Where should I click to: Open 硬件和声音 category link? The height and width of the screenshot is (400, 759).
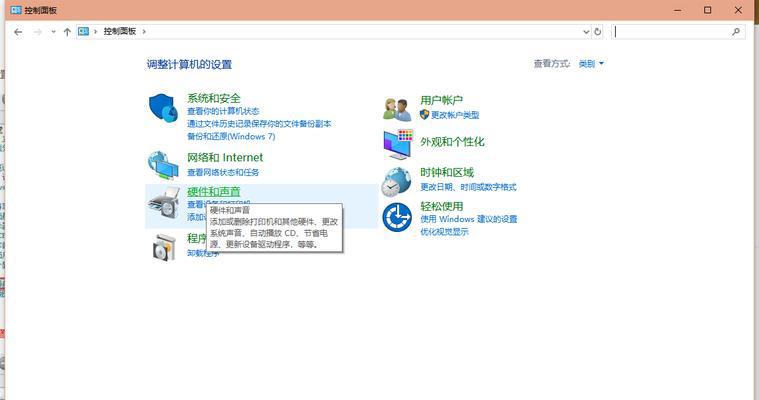[x=213, y=191]
